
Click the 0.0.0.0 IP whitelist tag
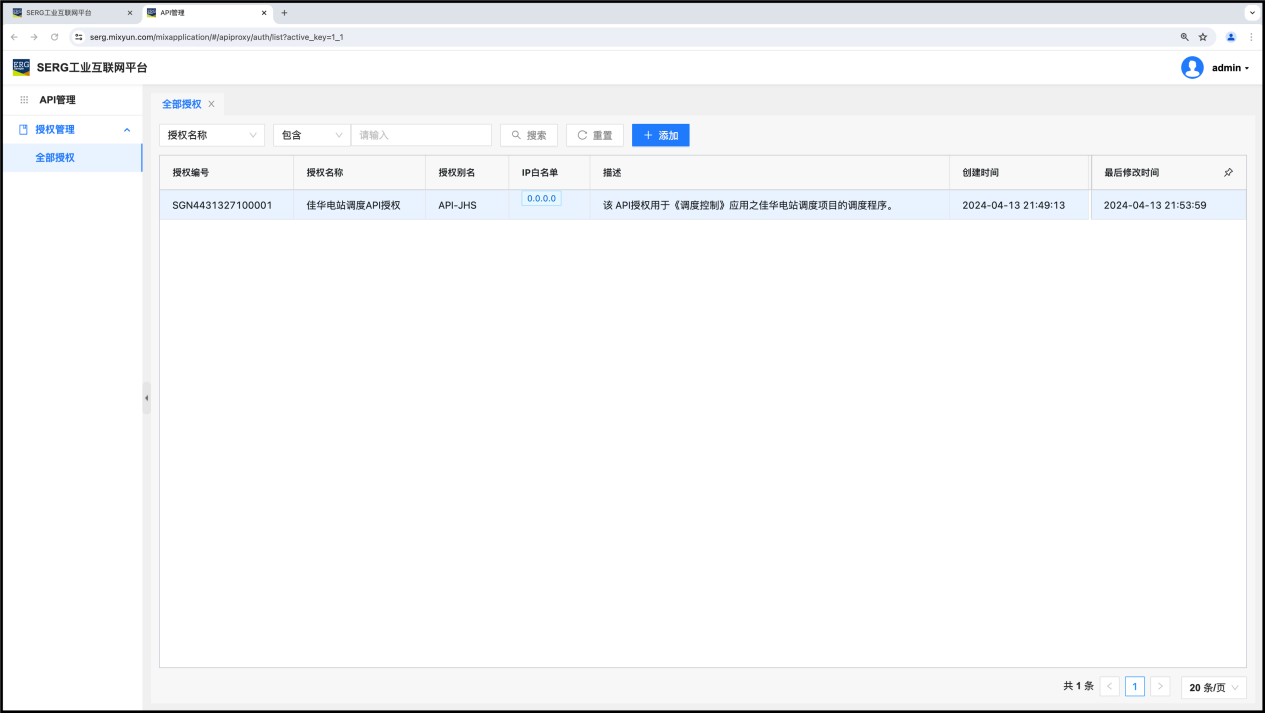tap(541, 198)
